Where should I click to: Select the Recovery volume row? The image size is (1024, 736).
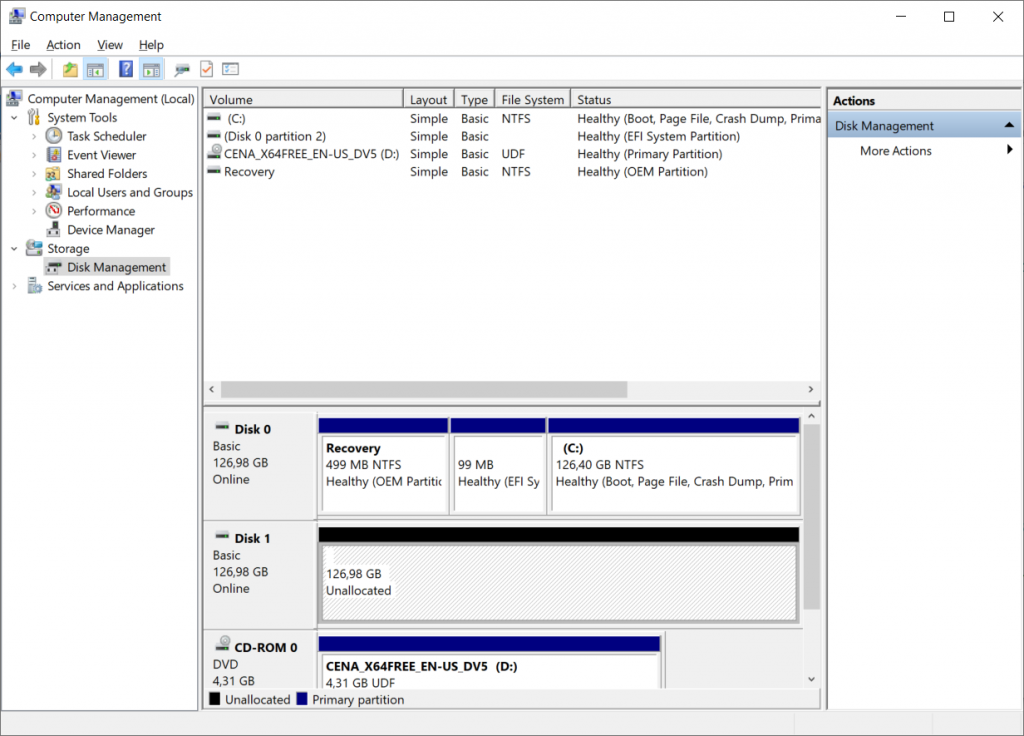coord(512,172)
